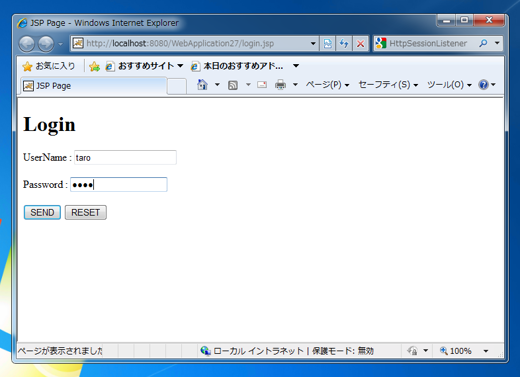Open a new blank tab
Viewport: 520px width, 377px height.
point(177,86)
